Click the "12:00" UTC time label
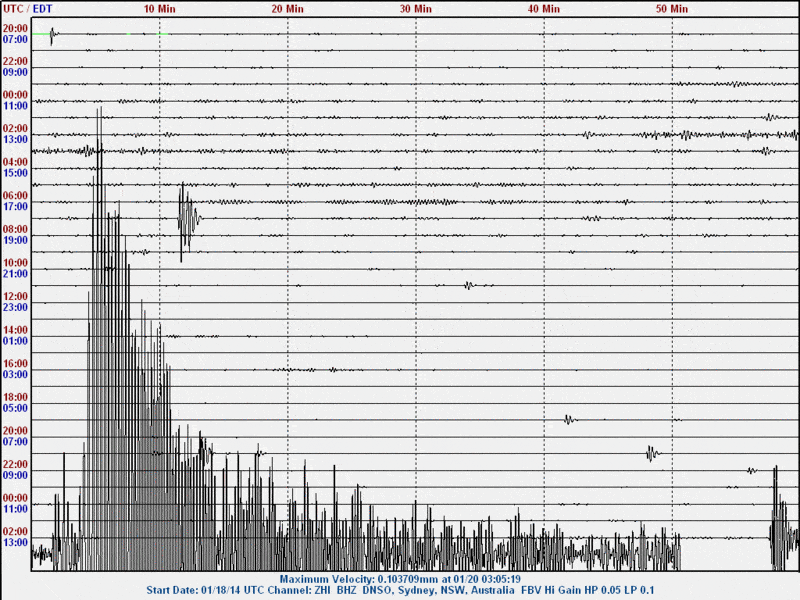This screenshot has height=600, width=800. (15, 296)
